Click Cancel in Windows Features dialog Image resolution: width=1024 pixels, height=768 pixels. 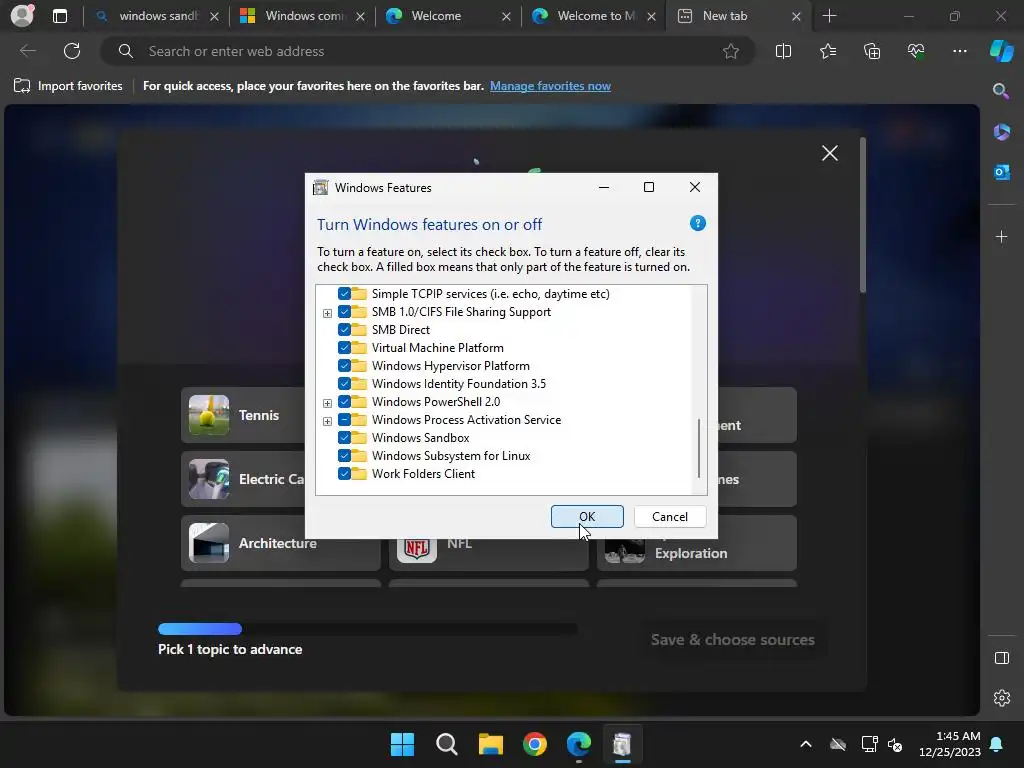click(670, 517)
